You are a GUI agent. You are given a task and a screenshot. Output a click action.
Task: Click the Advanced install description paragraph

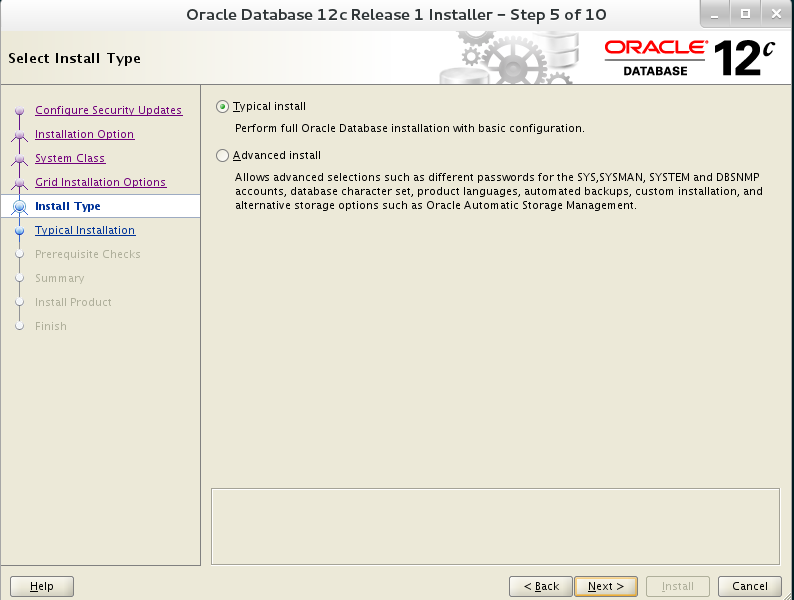point(499,191)
